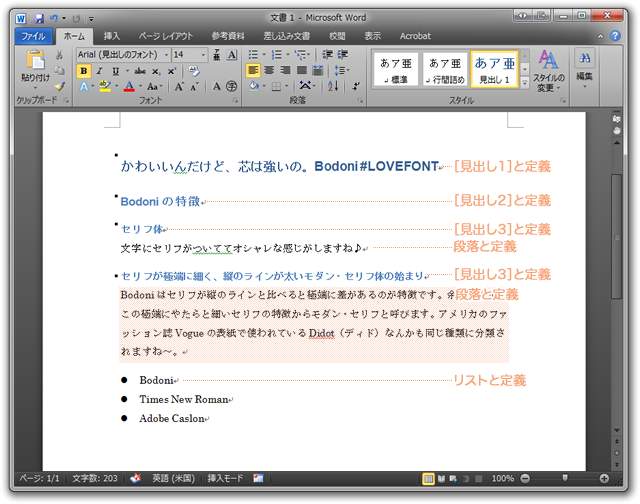
Task: Open the font size dropdown arrow
Action: 203,55
